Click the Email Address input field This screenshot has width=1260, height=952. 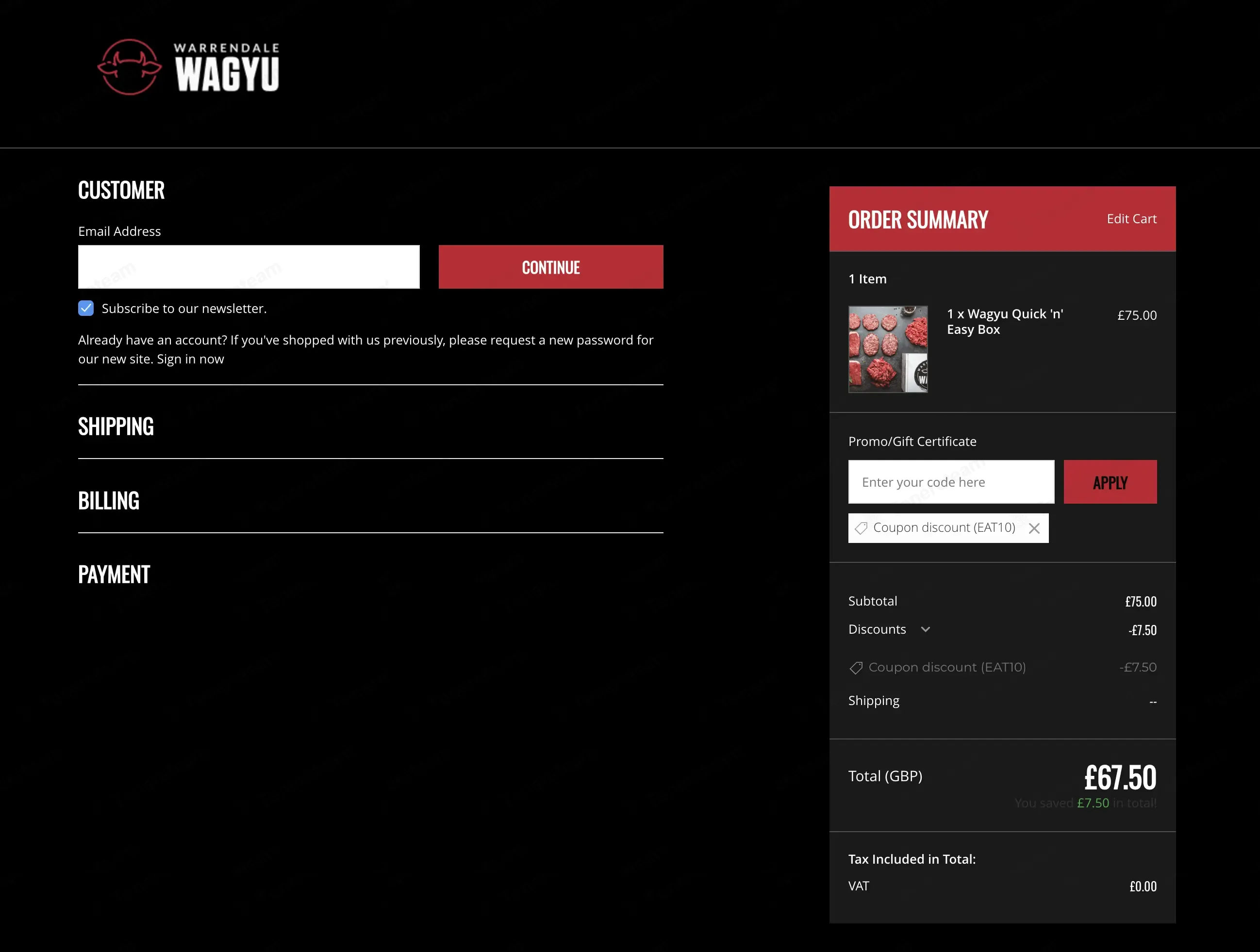(x=249, y=267)
